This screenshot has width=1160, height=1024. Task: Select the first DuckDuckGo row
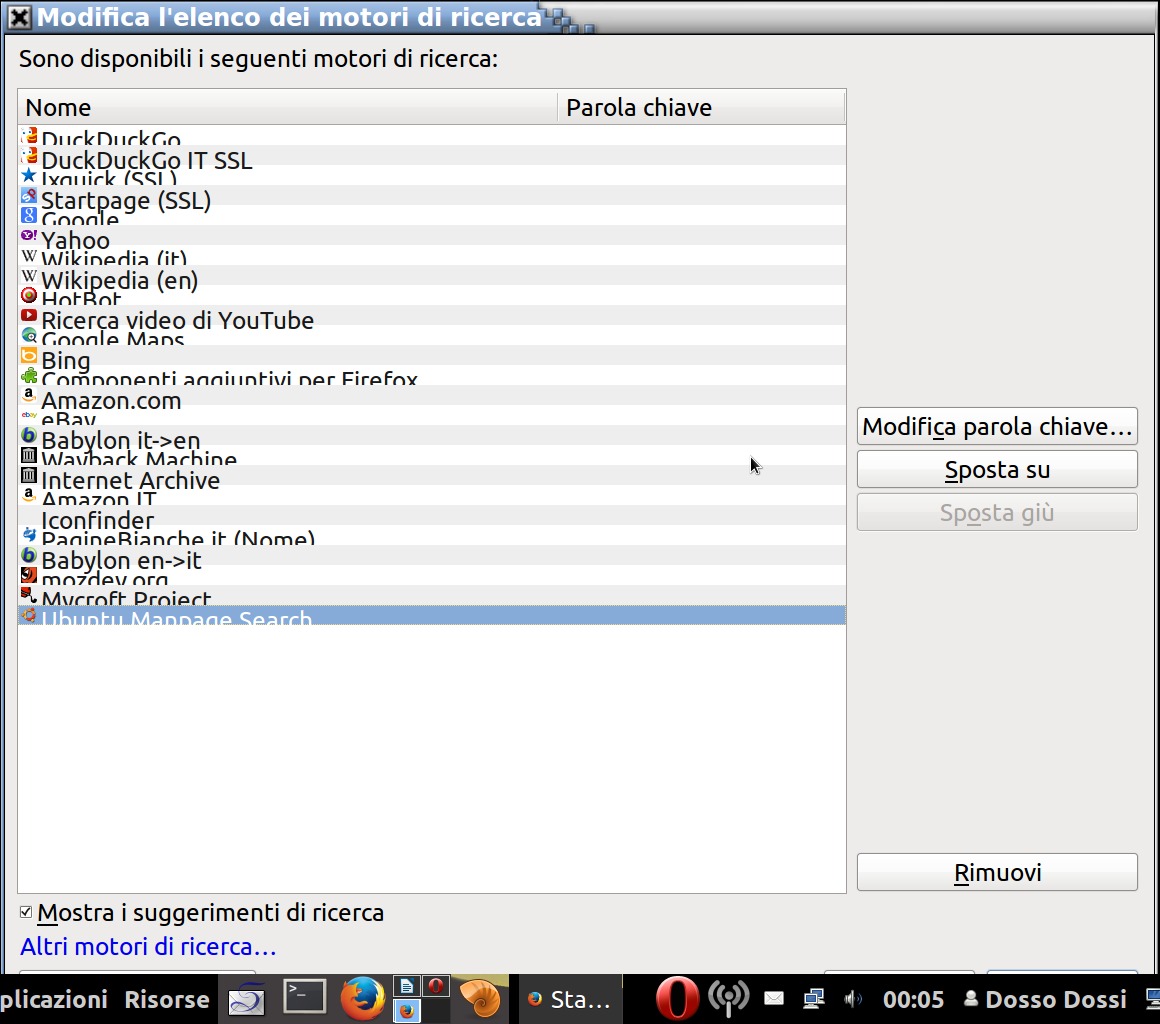[x=432, y=135]
